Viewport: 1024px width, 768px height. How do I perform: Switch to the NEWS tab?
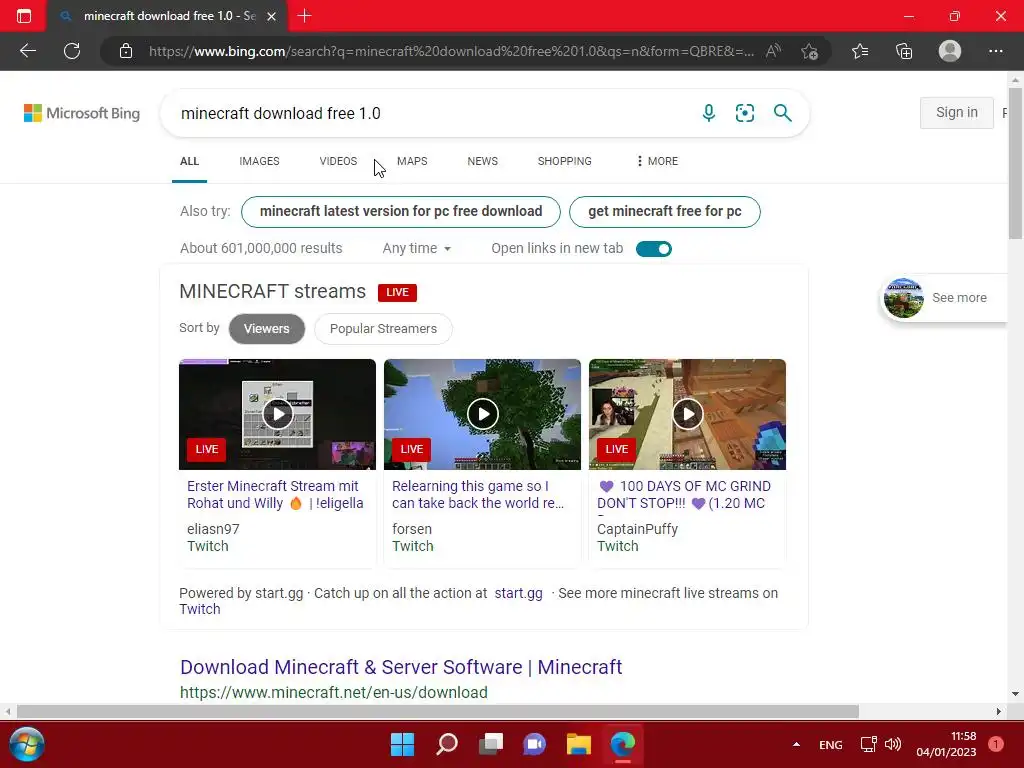(483, 161)
